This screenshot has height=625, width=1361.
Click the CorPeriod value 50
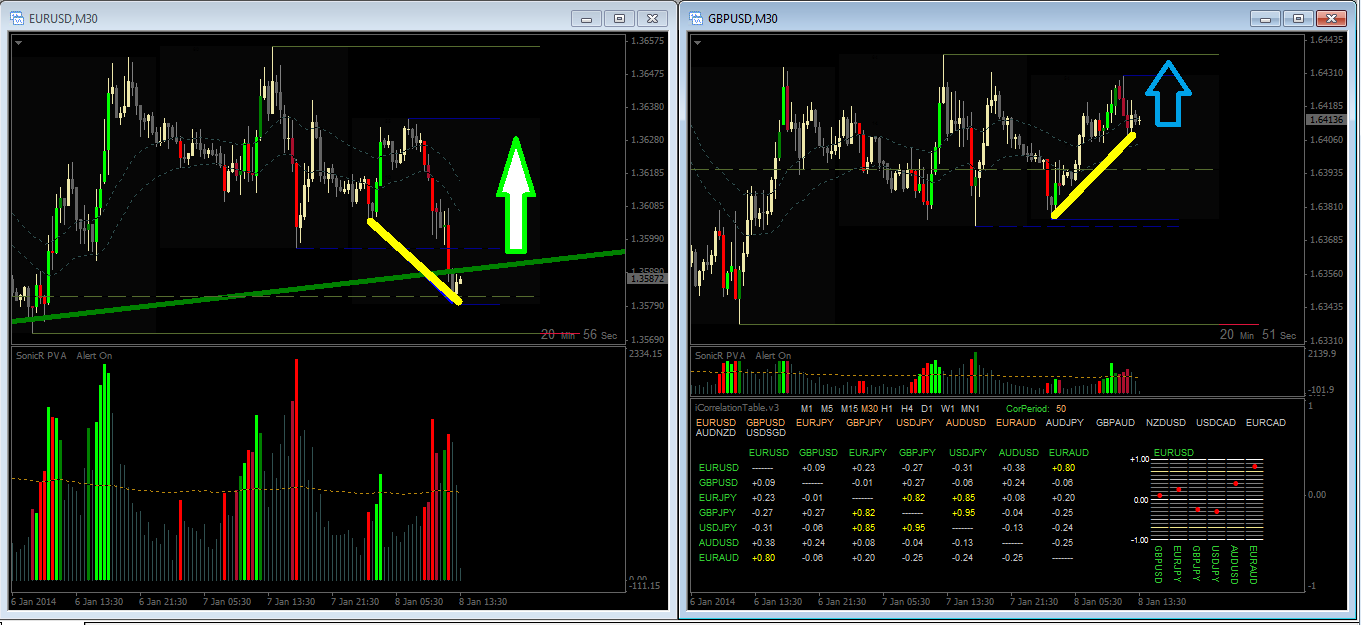(x=1060, y=408)
